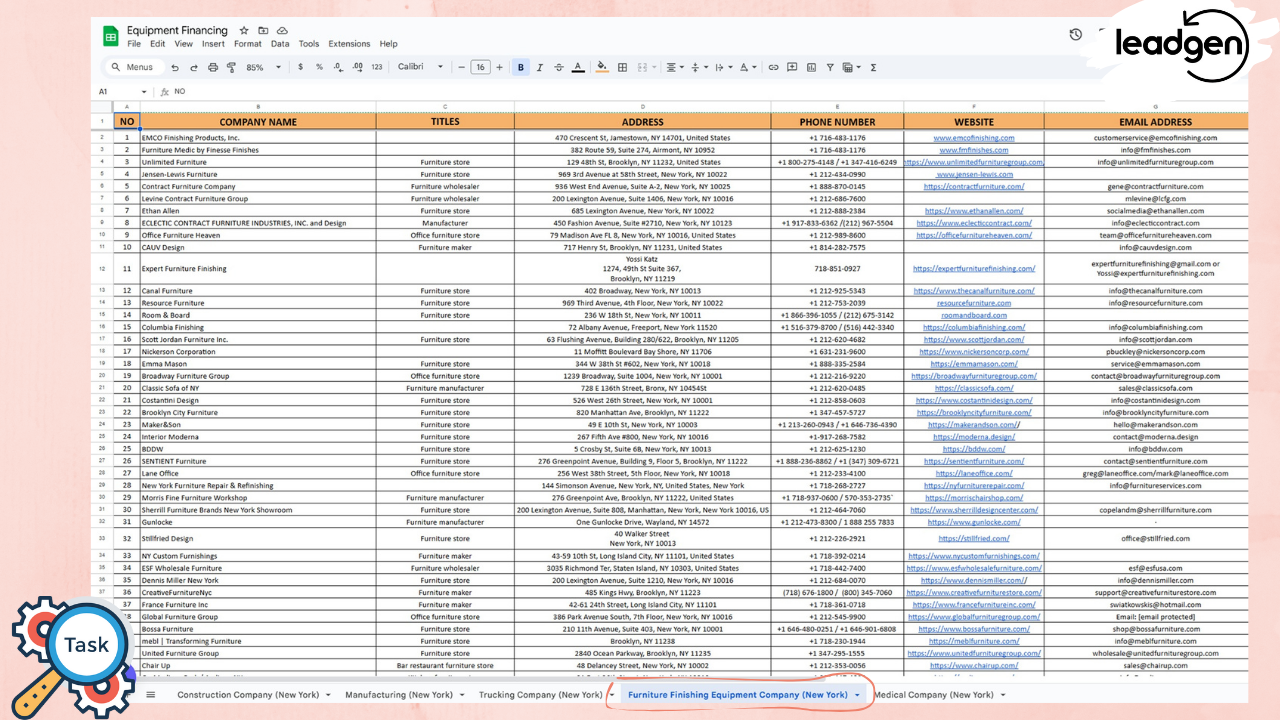This screenshot has height=720, width=1280.
Task: Open the vertical align dropdown
Action: tap(698, 68)
